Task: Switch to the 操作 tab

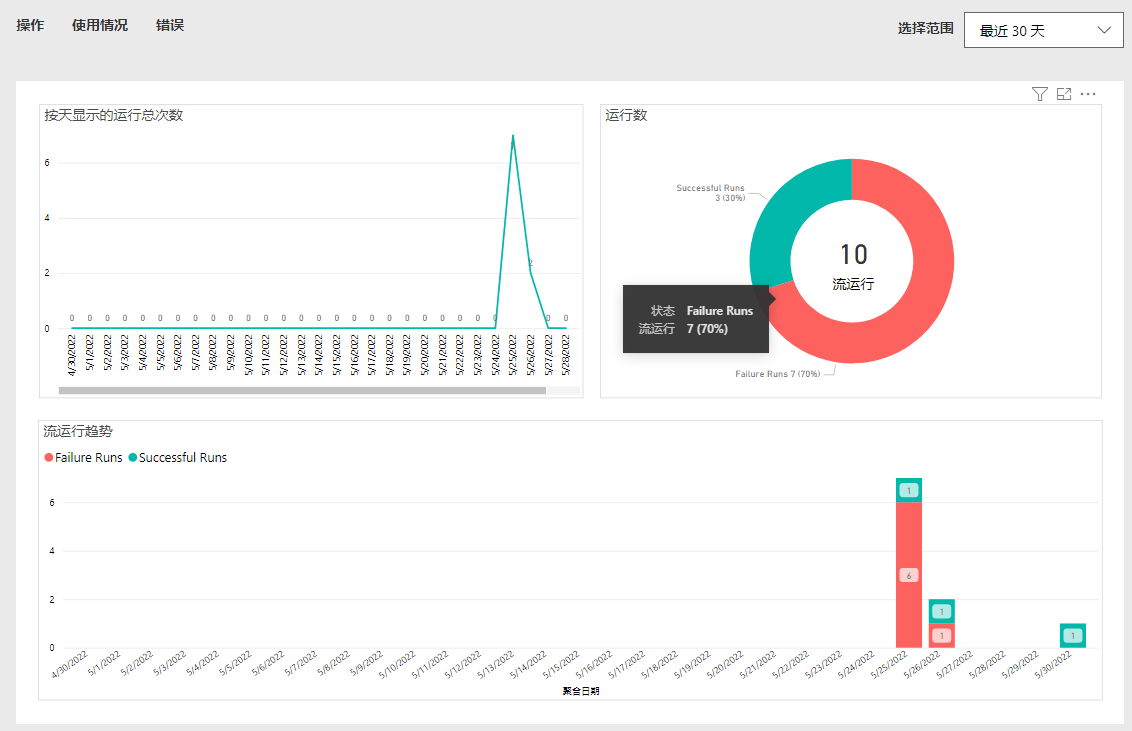Action: coord(30,25)
